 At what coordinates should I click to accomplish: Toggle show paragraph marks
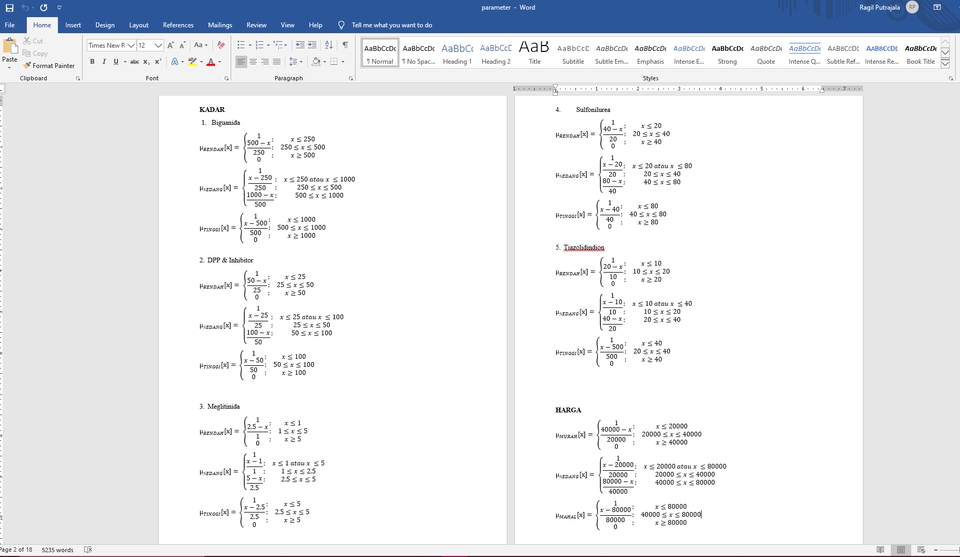[345, 45]
